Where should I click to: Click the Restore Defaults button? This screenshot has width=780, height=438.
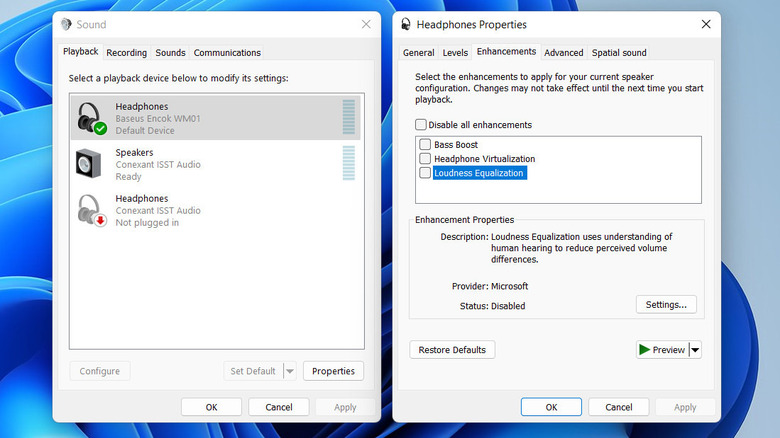click(x=452, y=350)
